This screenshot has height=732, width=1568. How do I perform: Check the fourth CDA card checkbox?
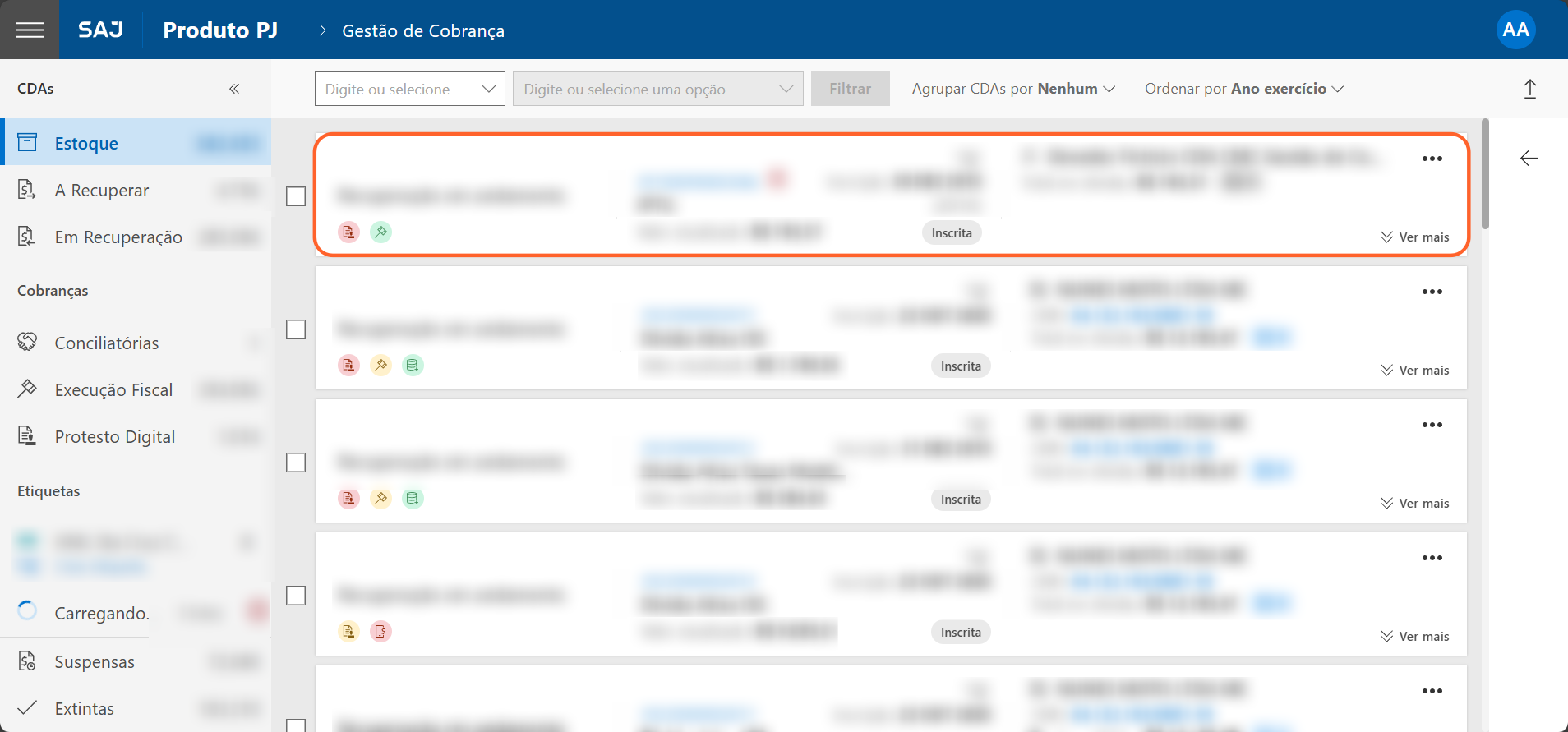(296, 596)
